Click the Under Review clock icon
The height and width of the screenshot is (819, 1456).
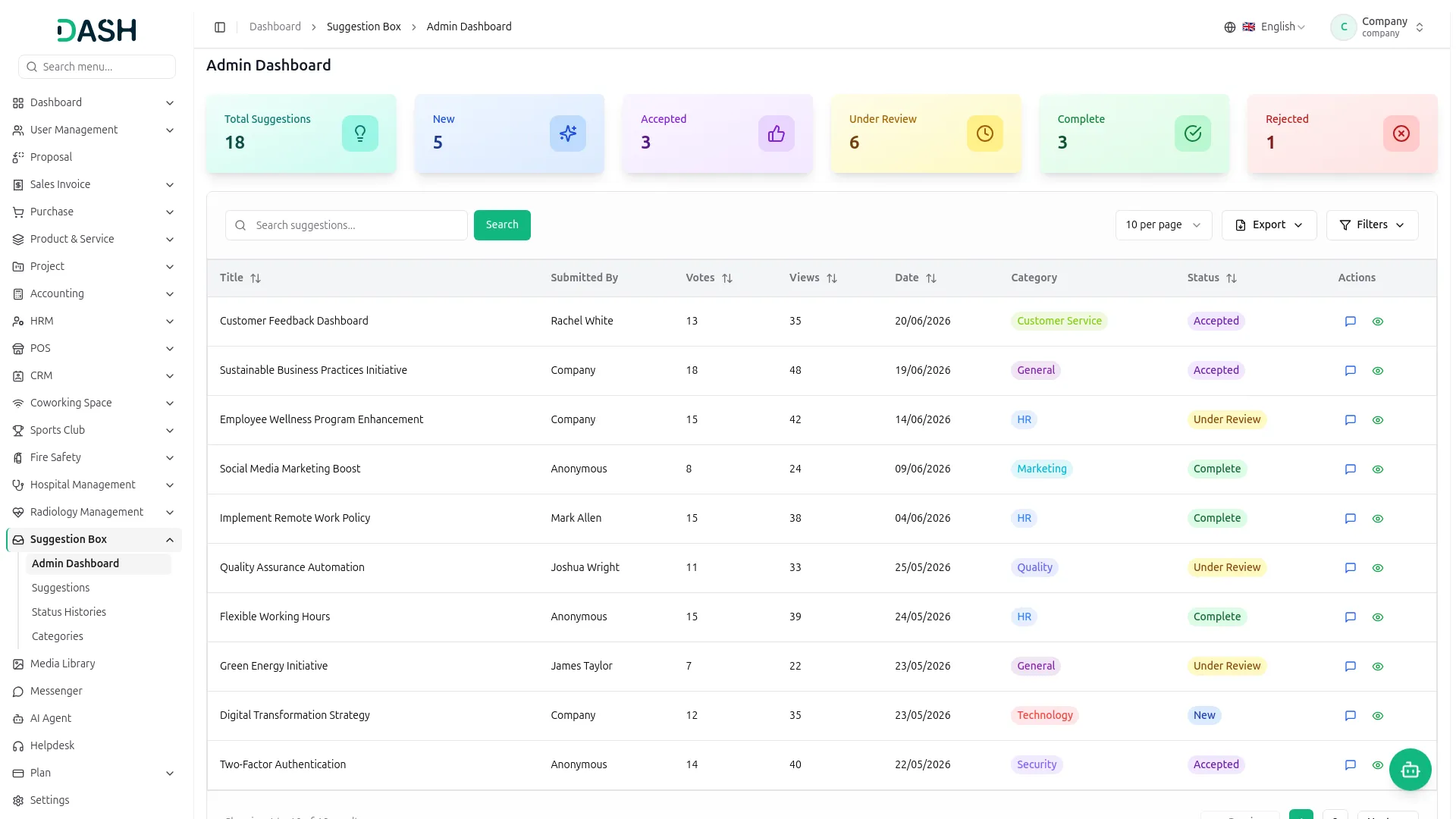click(984, 133)
